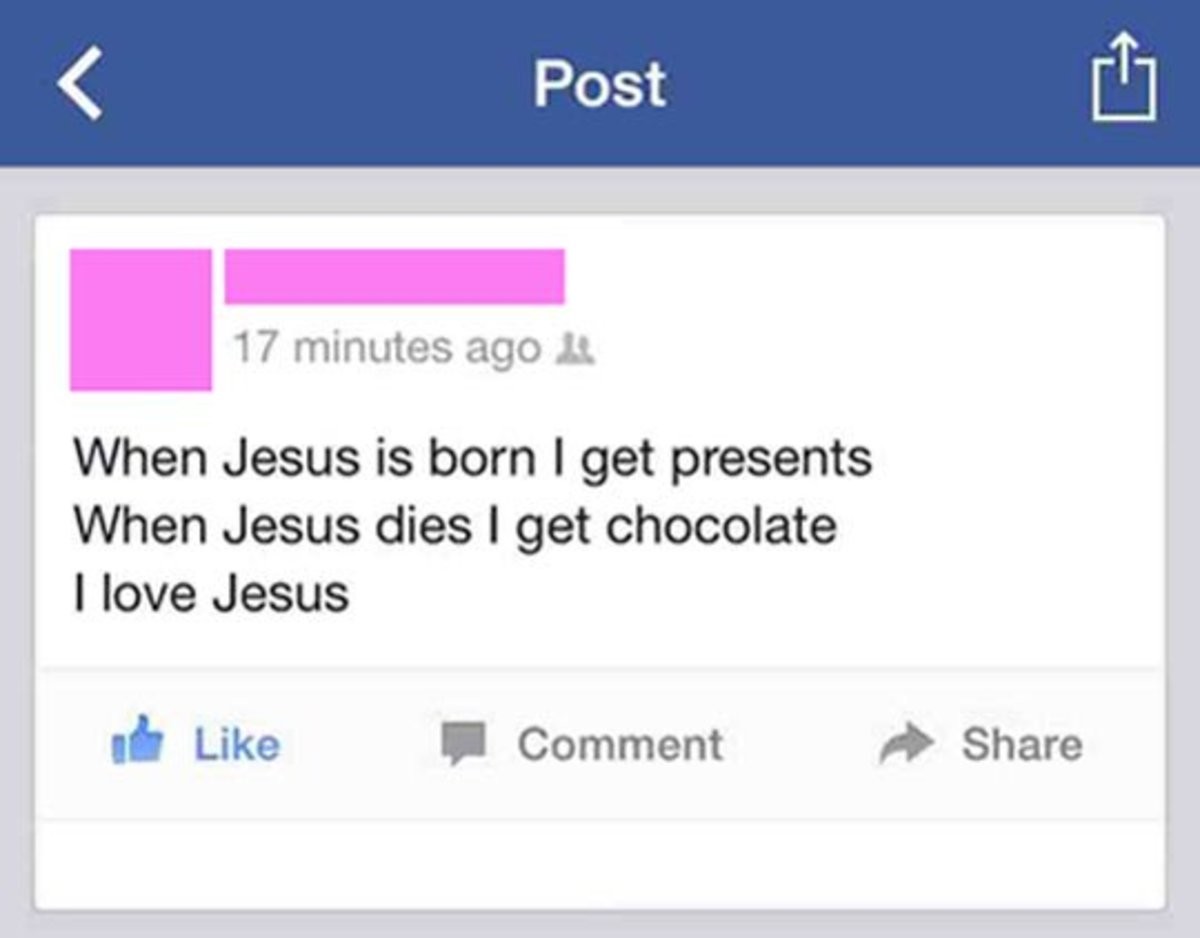
Task: Toggle Like on this post
Action: pyautogui.click(x=237, y=744)
